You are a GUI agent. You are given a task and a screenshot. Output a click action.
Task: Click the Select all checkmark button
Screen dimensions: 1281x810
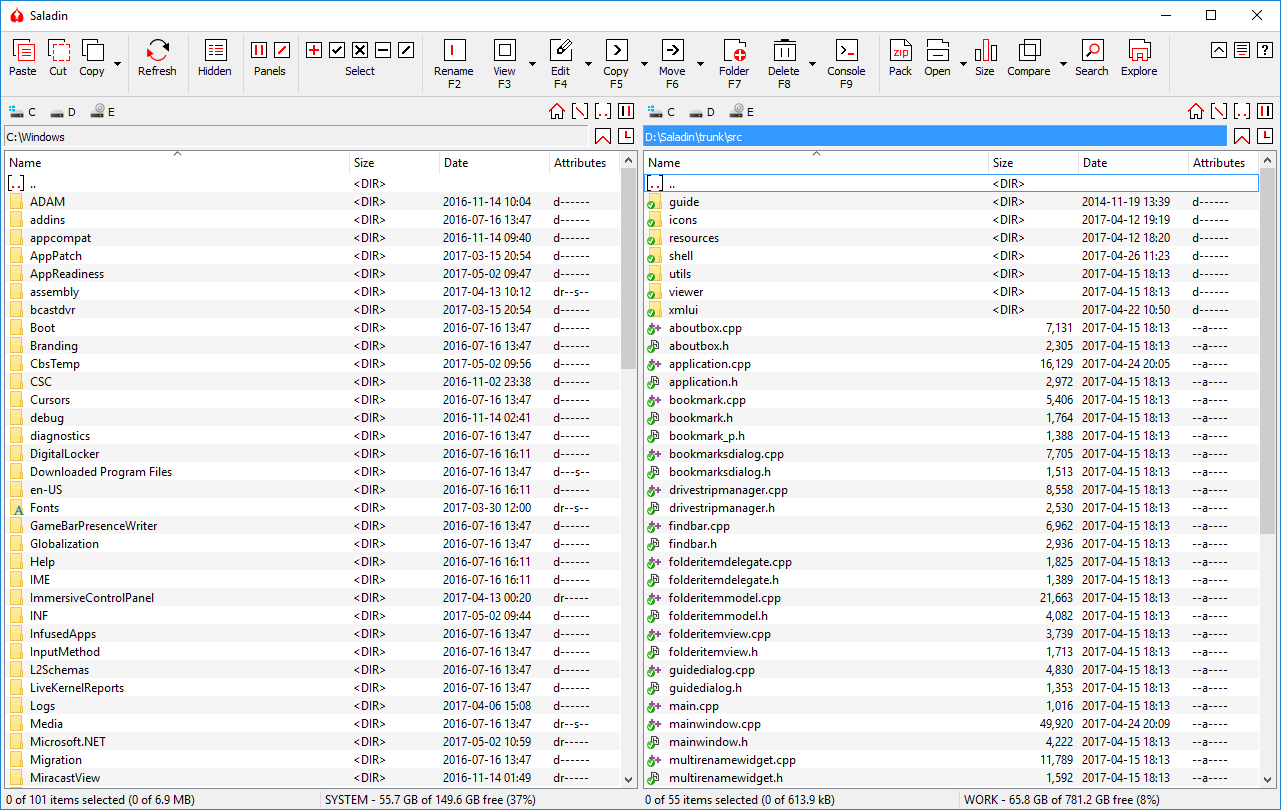[x=337, y=50]
